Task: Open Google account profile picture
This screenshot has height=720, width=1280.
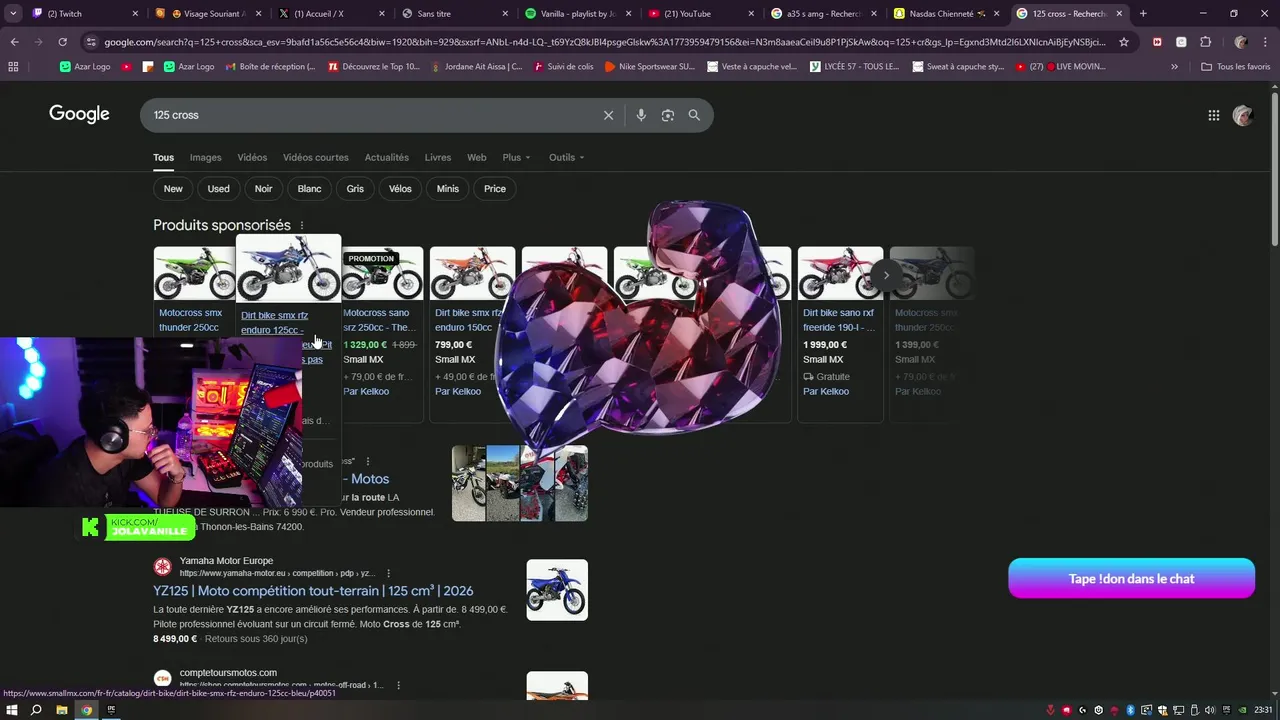Action: 1243,115
